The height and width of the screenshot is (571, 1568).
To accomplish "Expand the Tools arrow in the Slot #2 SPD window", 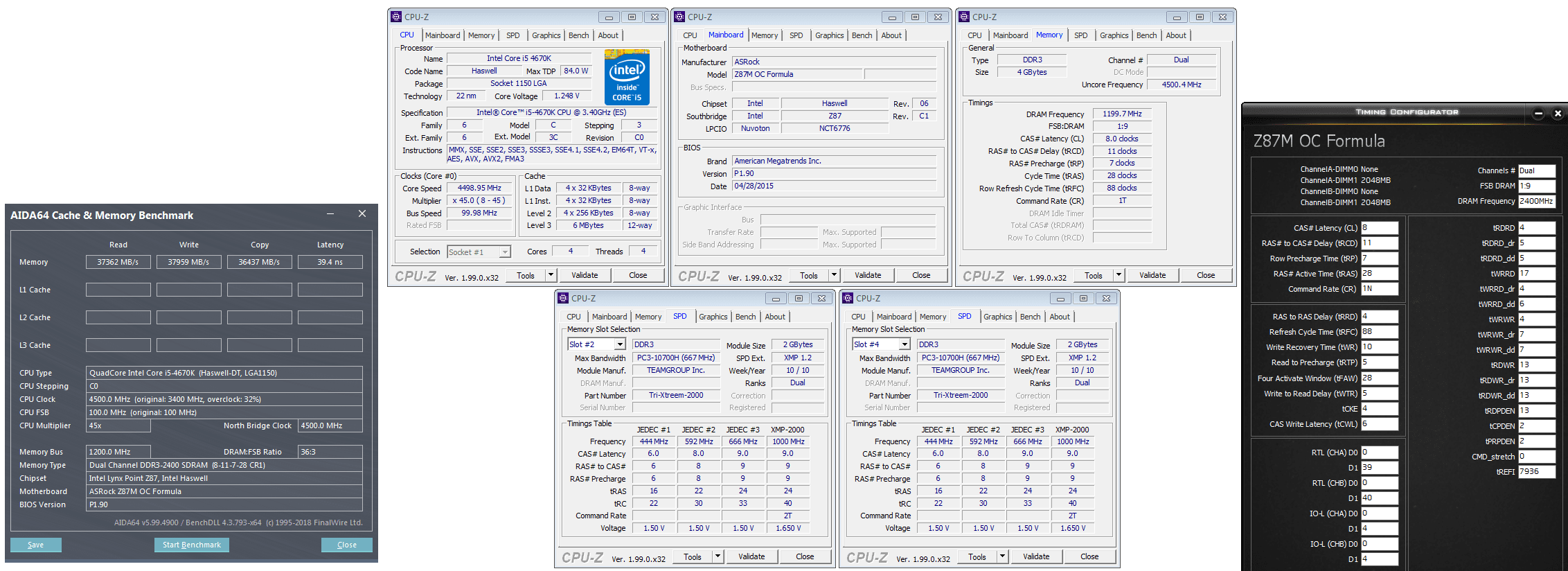I will pyautogui.click(x=718, y=556).
